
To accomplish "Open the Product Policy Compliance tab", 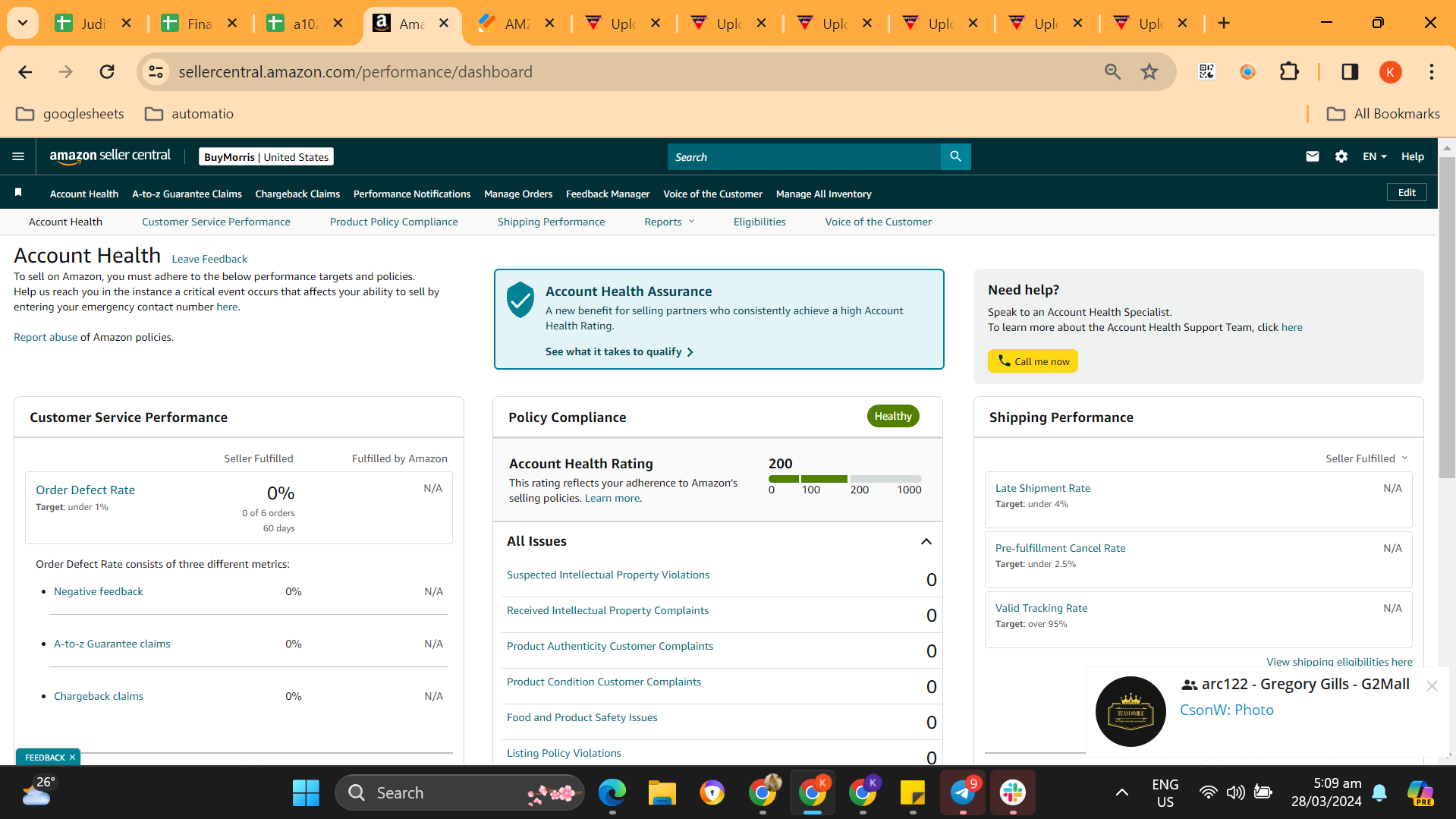I will (x=394, y=222).
